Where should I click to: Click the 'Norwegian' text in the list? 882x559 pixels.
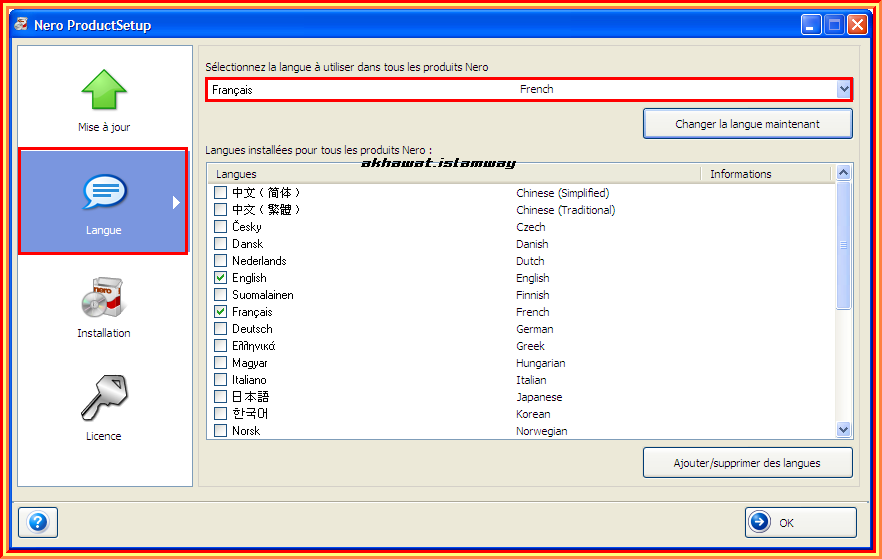pos(542,431)
